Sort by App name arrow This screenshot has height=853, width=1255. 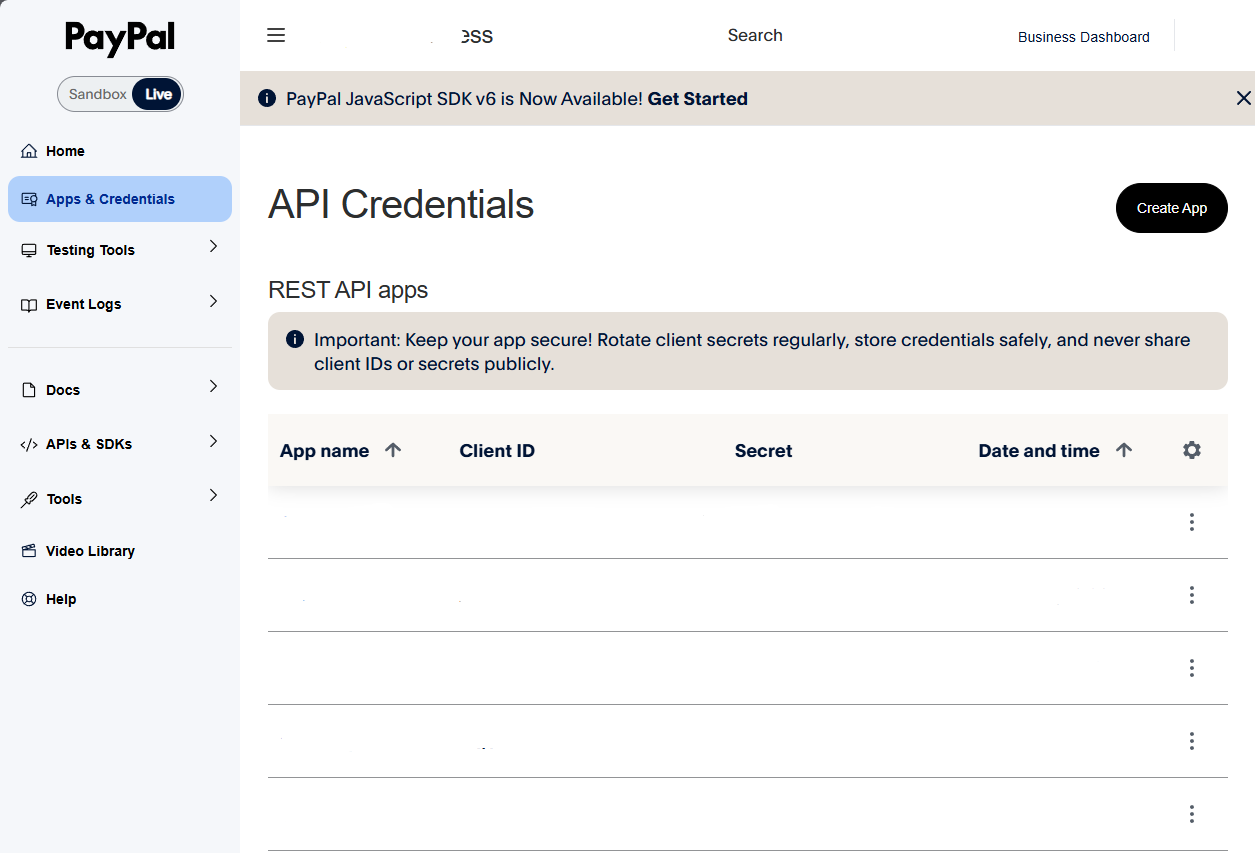[x=393, y=451]
